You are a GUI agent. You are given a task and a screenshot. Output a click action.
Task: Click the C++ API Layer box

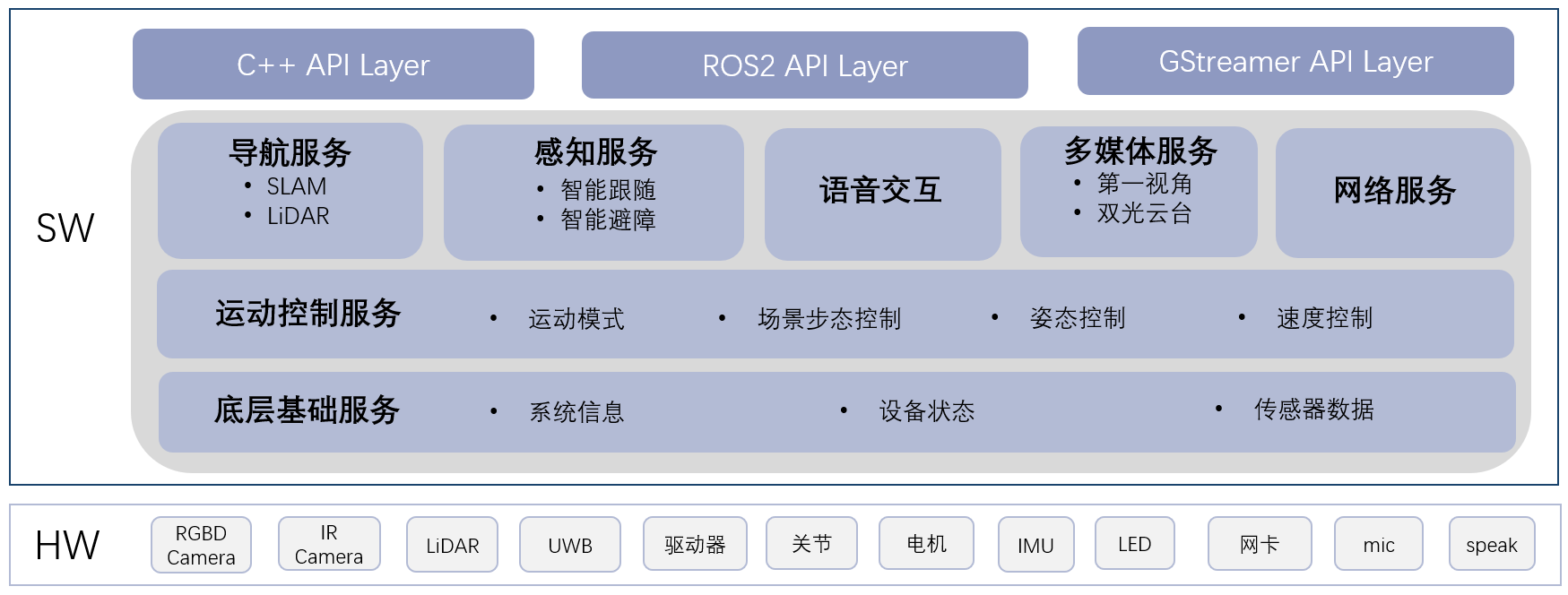coord(333,65)
